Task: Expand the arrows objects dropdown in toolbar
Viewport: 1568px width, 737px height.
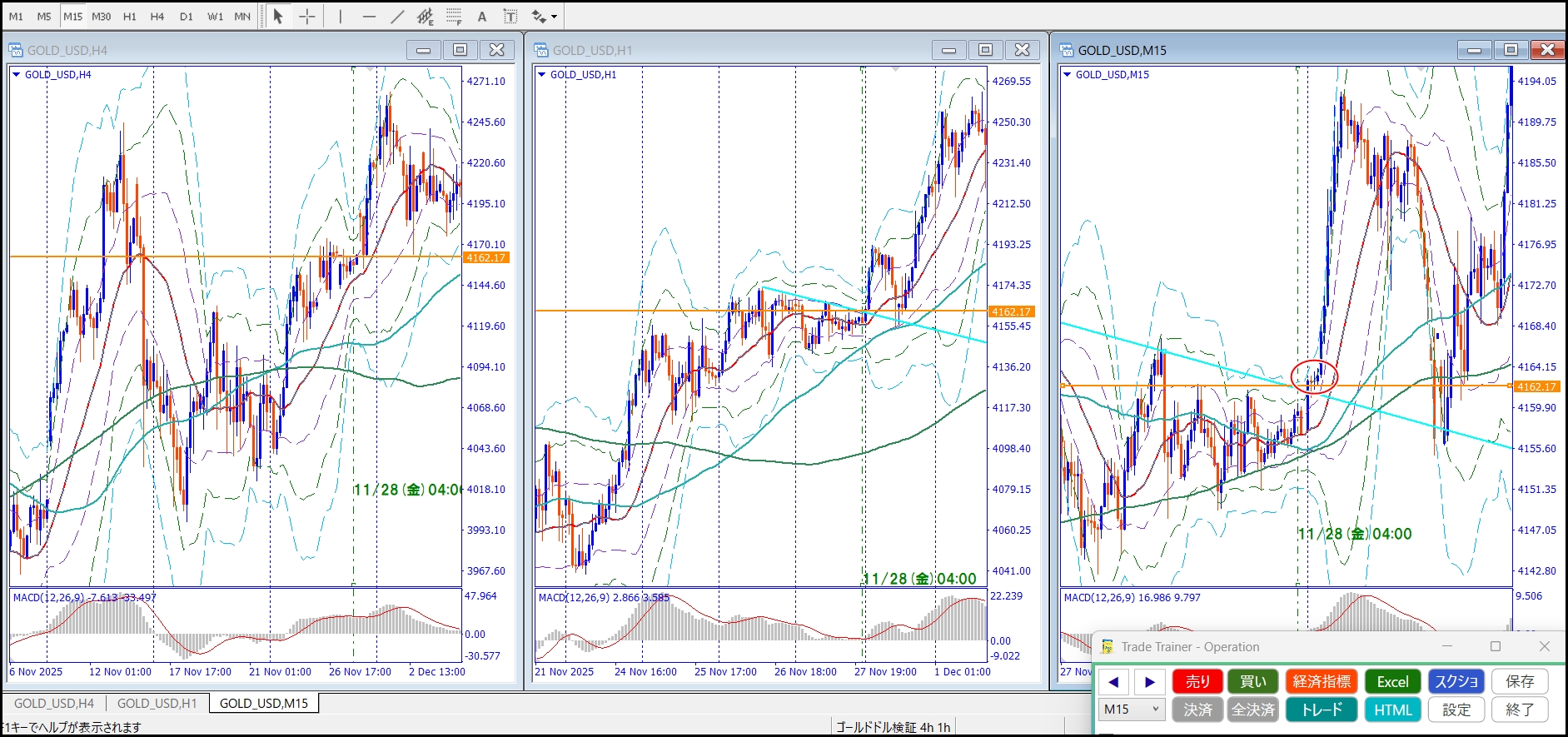Action: pyautogui.click(x=555, y=16)
